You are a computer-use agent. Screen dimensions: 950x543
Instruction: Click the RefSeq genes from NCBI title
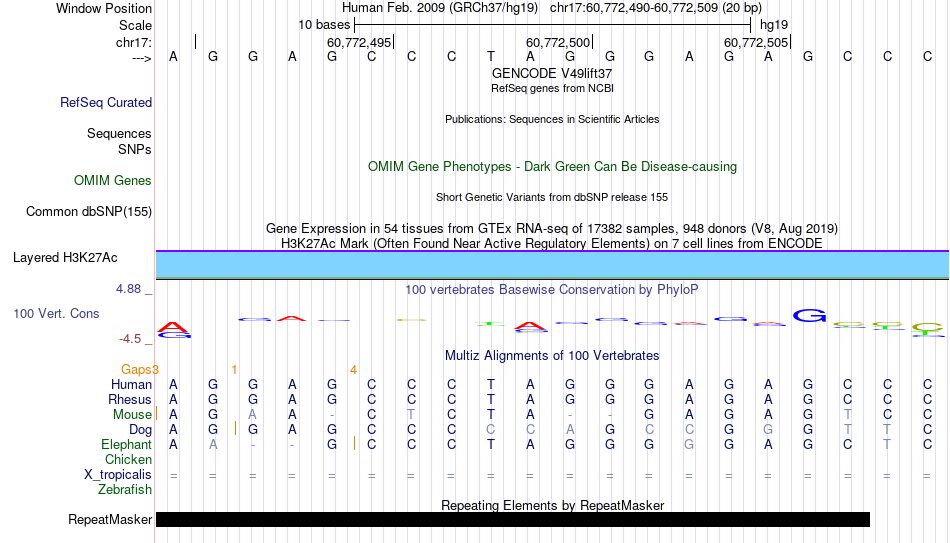click(x=553, y=88)
